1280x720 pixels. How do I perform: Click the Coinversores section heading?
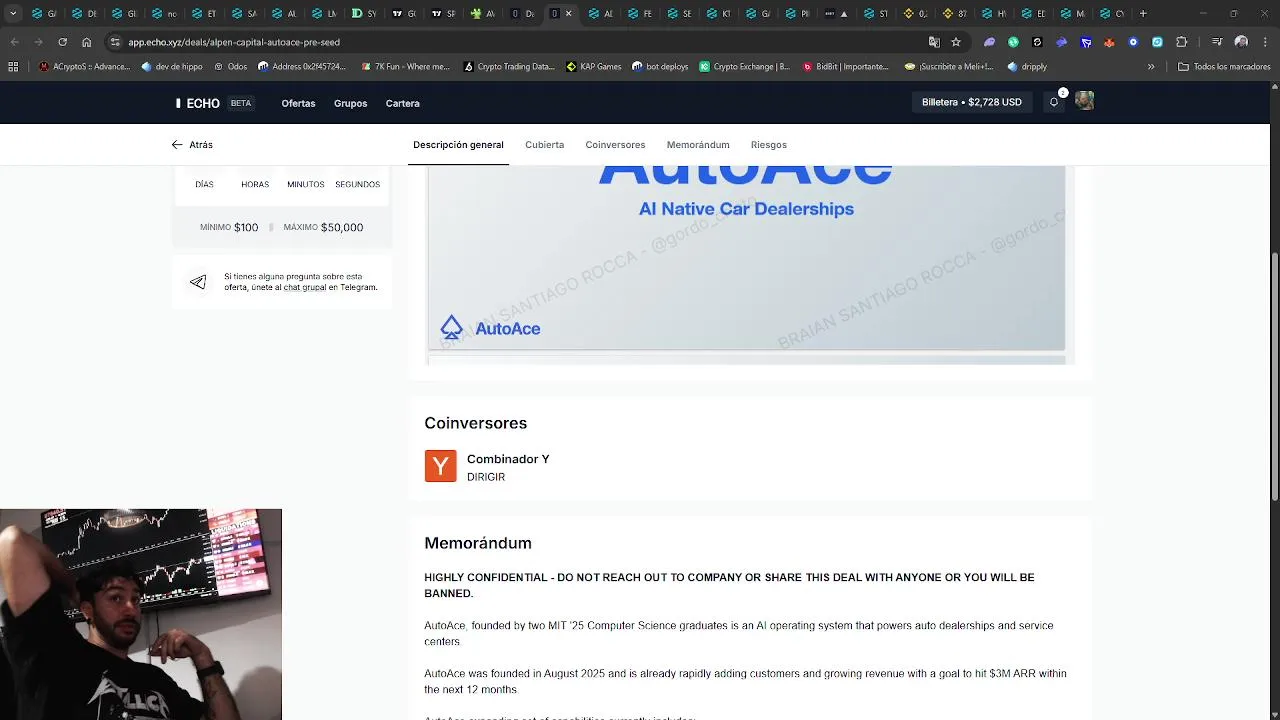tap(475, 423)
